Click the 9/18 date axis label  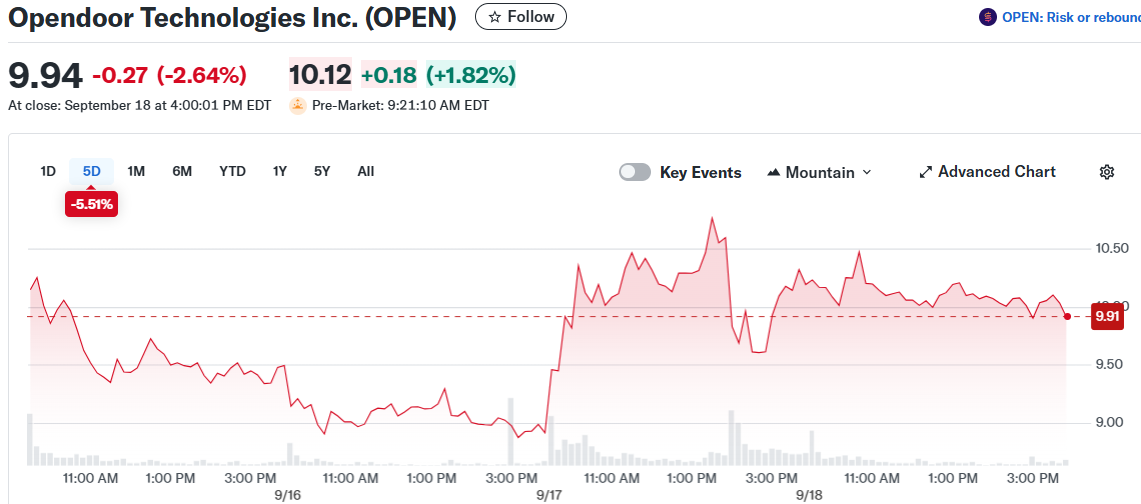tap(808, 495)
